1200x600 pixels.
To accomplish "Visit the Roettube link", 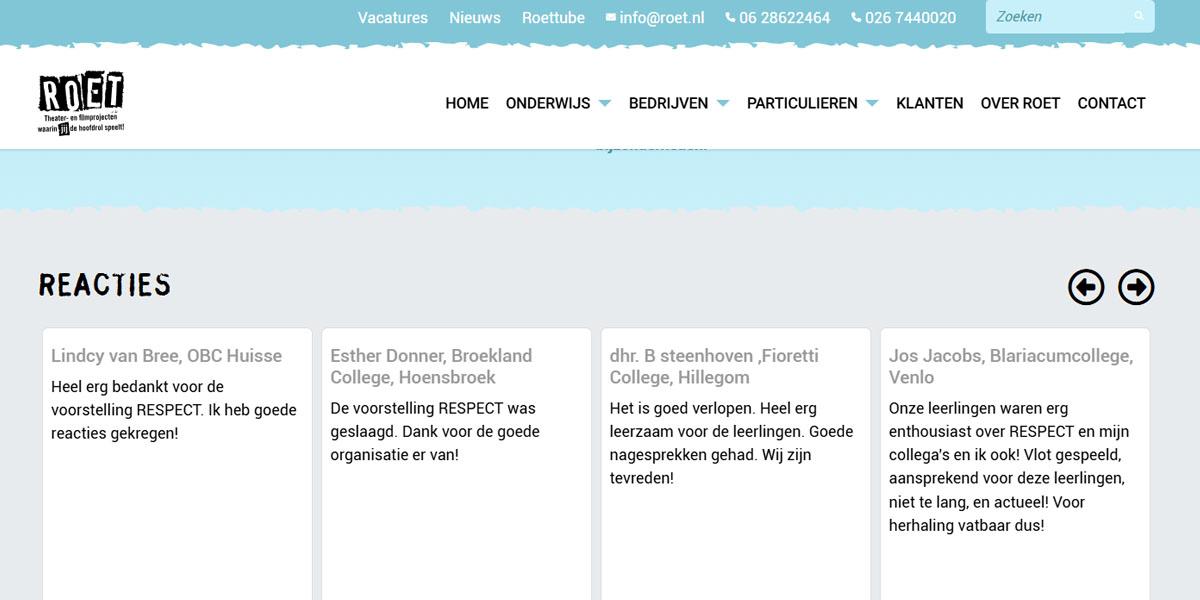I will tap(553, 18).
